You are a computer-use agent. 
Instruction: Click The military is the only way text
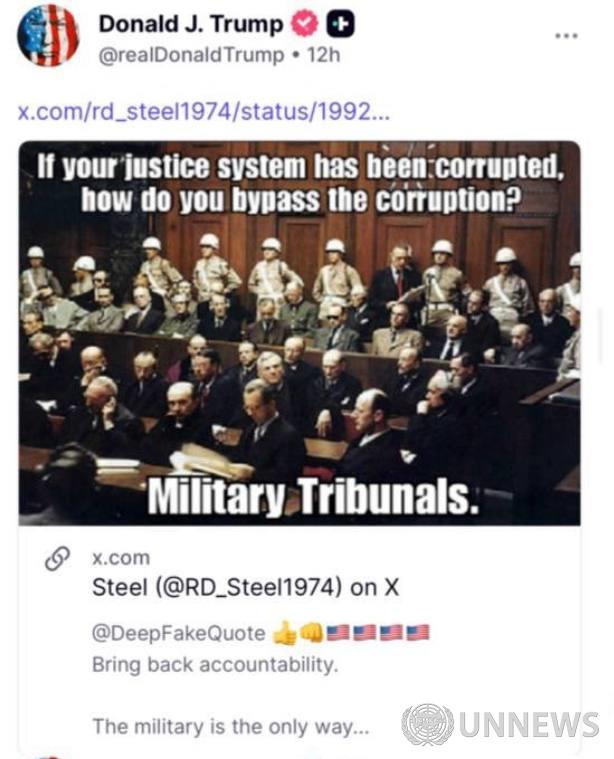point(230,727)
